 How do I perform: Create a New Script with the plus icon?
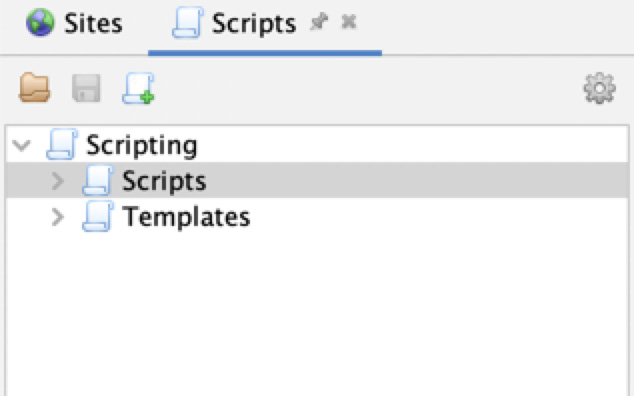tap(138, 88)
